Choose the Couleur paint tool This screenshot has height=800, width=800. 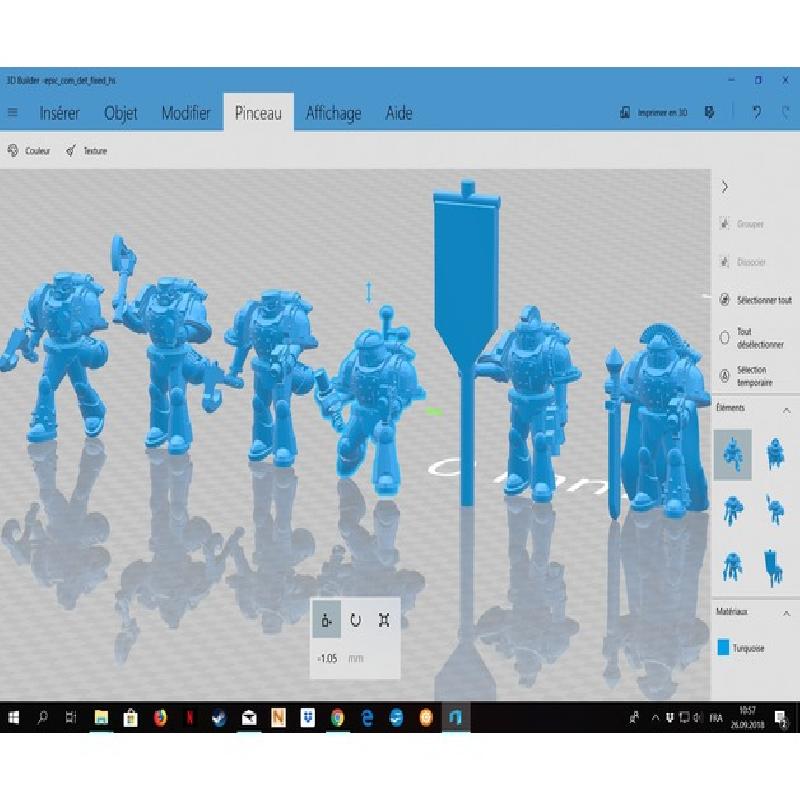29,151
